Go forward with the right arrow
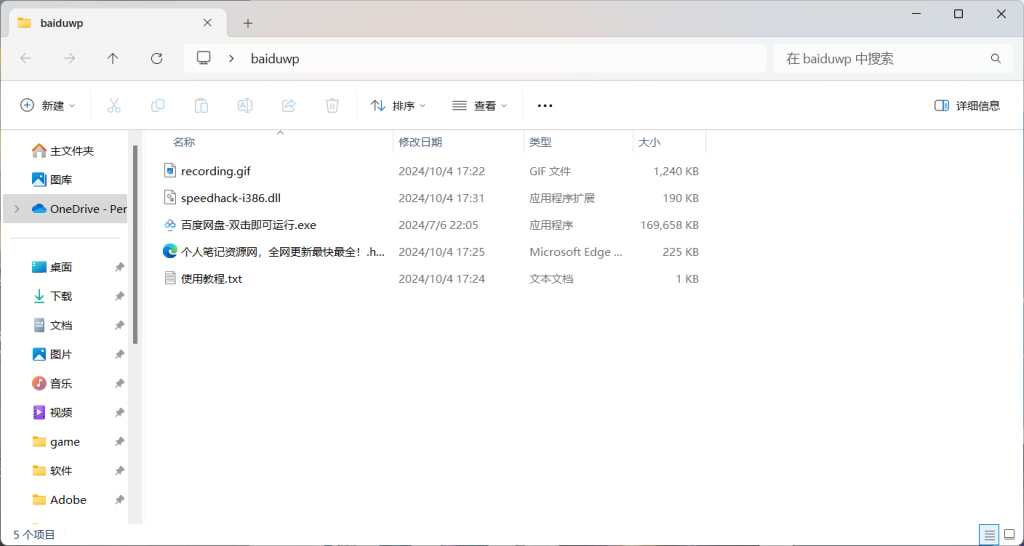The width and height of the screenshot is (1024, 546). [x=69, y=58]
